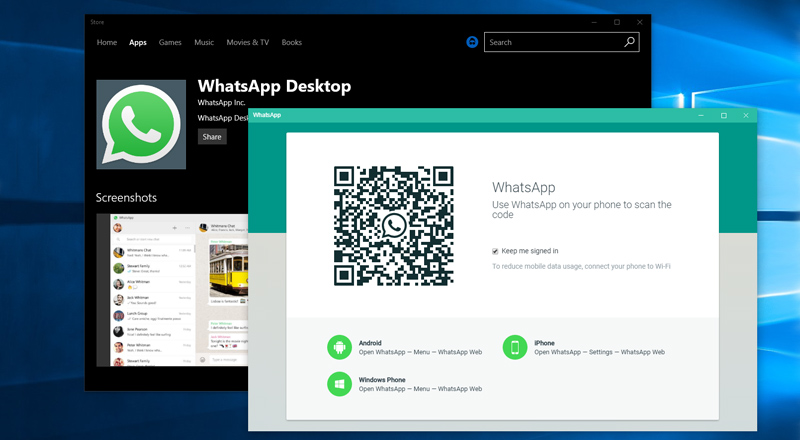Click the green Android icon
Viewport: 800px width, 440px height.
click(x=339, y=348)
